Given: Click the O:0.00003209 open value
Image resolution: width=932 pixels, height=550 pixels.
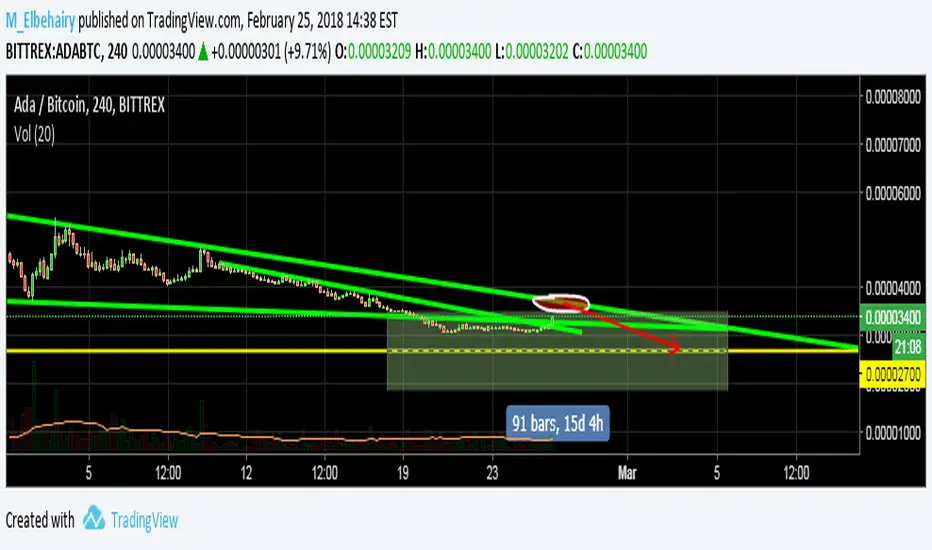Looking at the screenshot, I should [373, 52].
